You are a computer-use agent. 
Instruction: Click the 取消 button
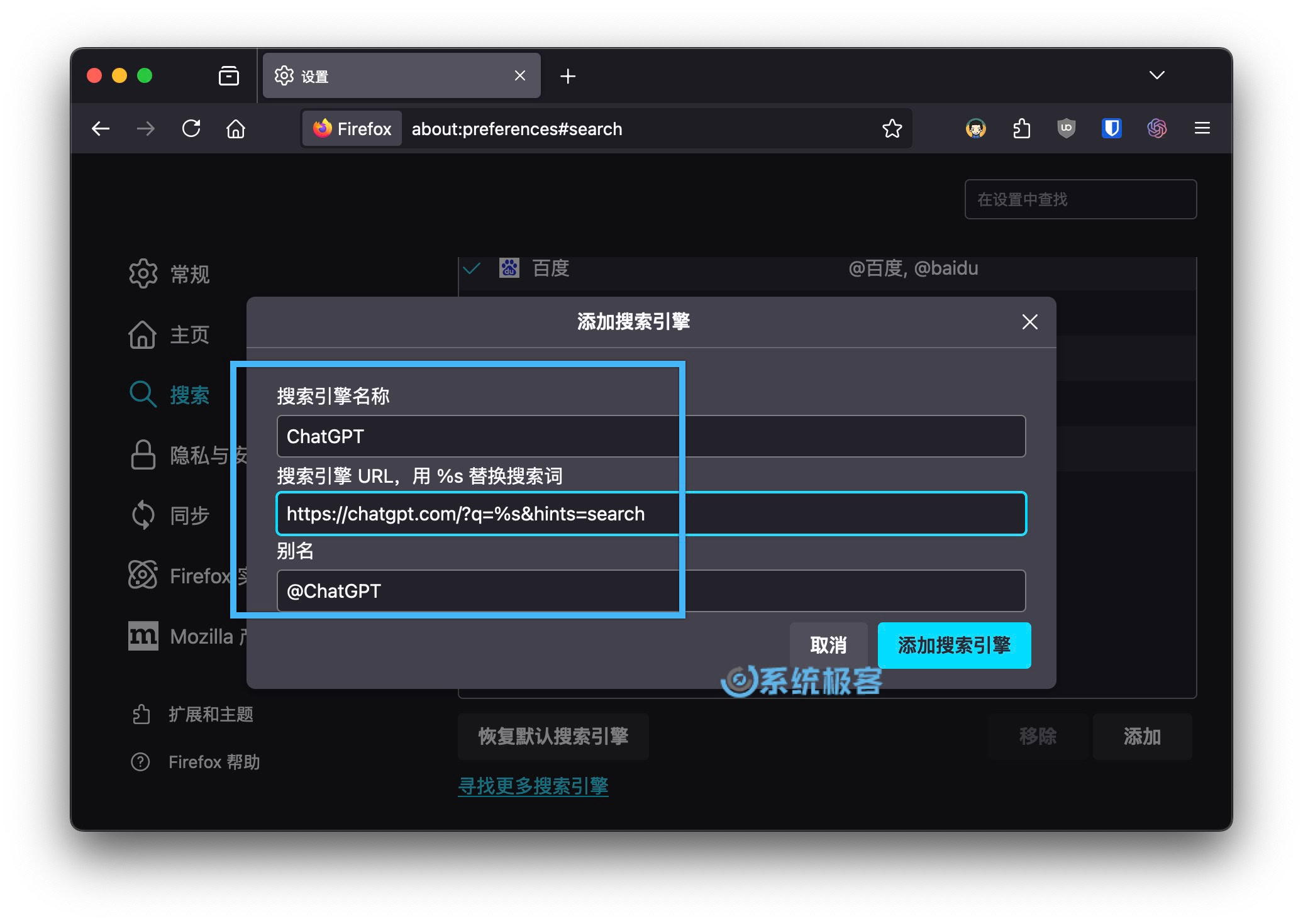click(x=828, y=646)
